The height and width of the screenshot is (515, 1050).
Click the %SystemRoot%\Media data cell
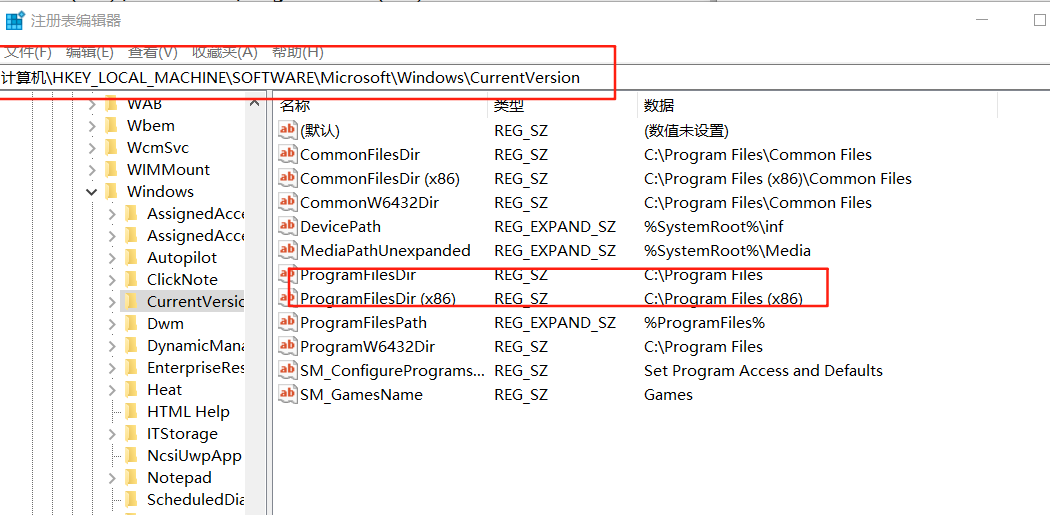(x=727, y=251)
